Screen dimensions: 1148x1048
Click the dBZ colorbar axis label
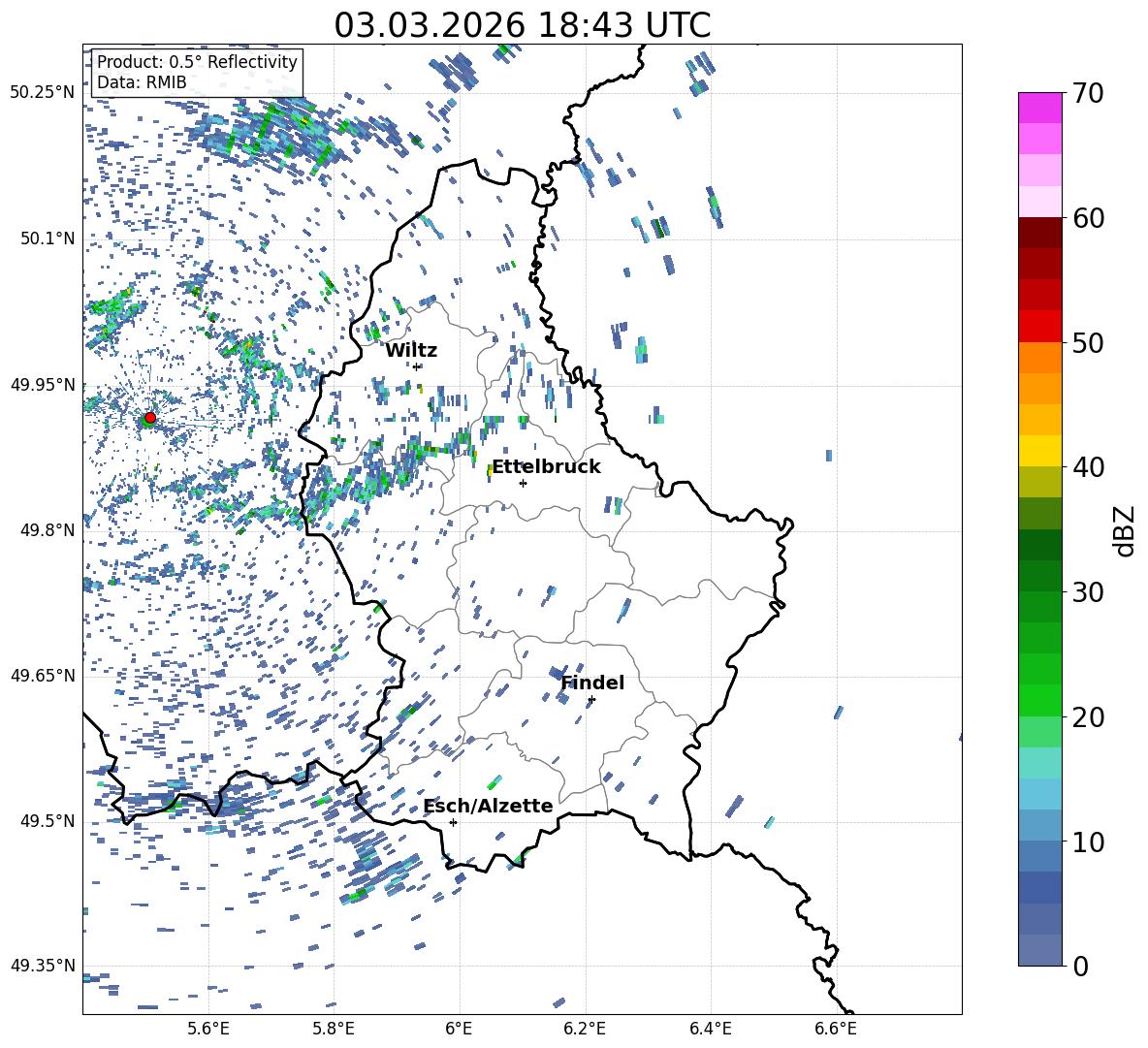[1125, 529]
